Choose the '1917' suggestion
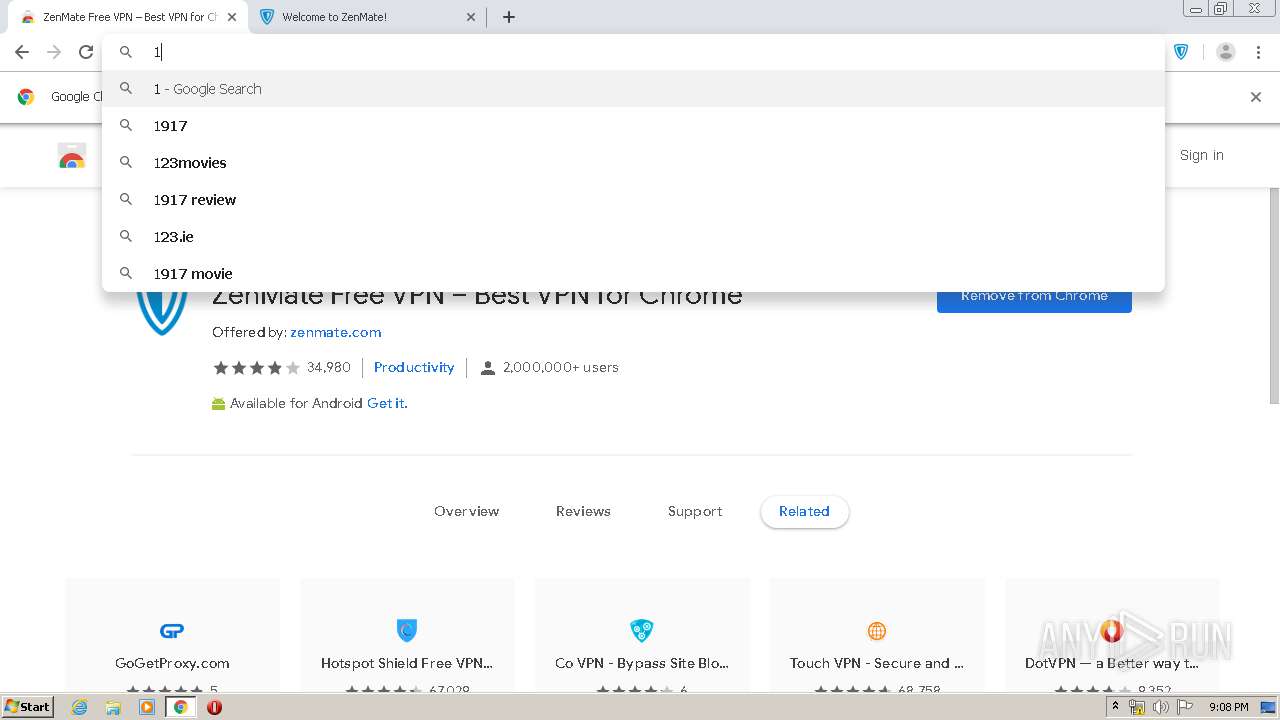The image size is (1280, 720). point(634,126)
